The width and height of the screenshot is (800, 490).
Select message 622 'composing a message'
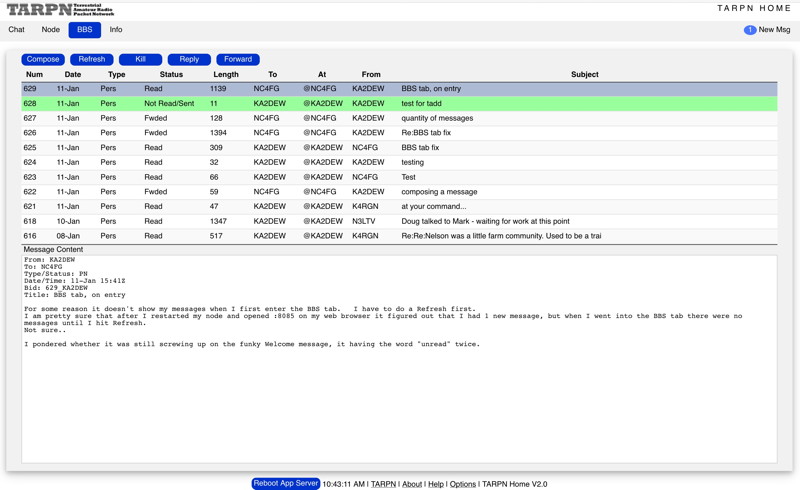[x=399, y=192]
